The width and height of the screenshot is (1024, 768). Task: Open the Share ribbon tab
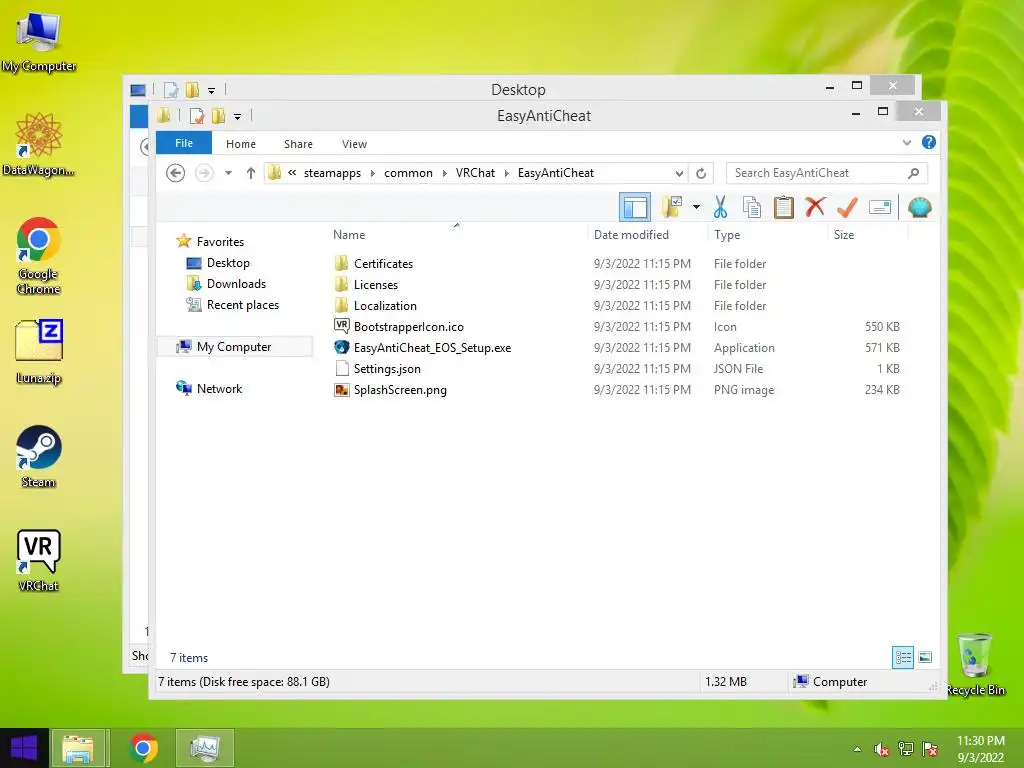[298, 144]
